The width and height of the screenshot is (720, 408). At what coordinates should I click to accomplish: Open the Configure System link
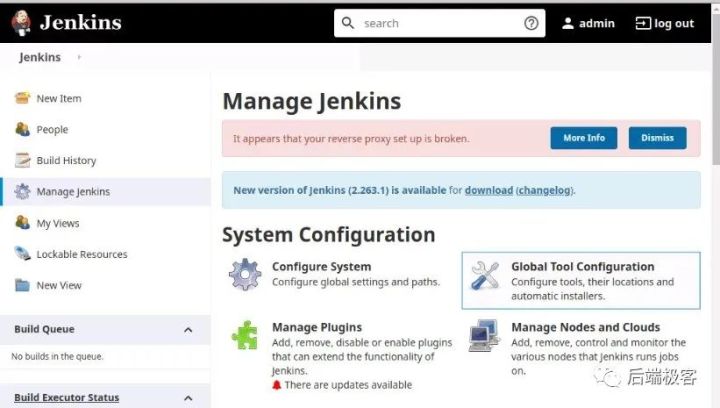point(321,267)
